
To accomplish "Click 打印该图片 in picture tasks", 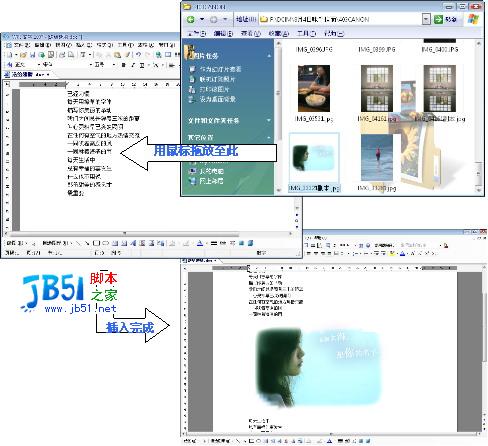I will (209, 89).
